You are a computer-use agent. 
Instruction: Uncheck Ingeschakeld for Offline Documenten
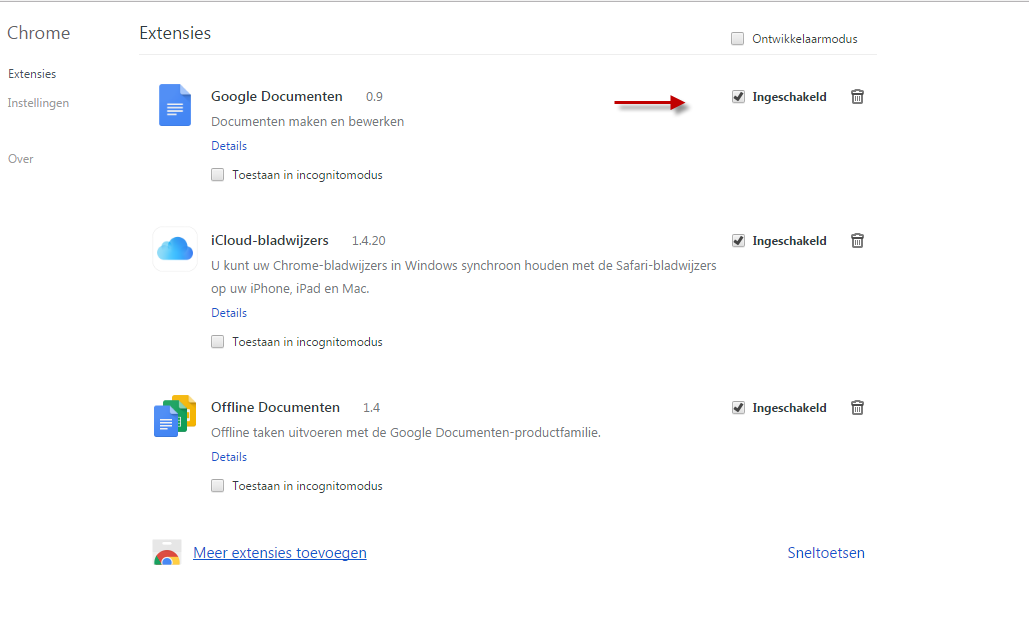pyautogui.click(x=738, y=408)
